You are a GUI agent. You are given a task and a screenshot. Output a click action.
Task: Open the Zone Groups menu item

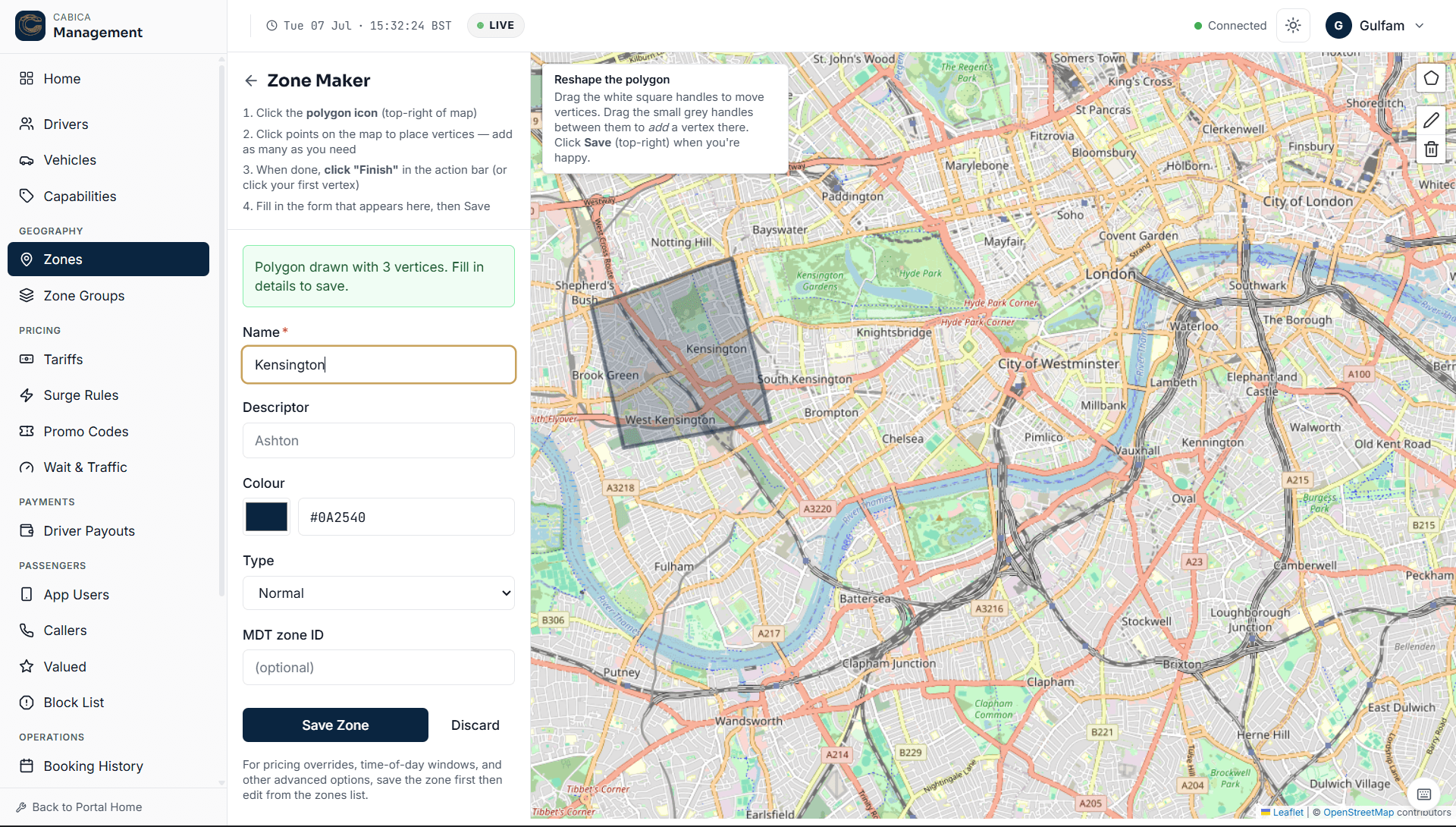click(x=108, y=295)
